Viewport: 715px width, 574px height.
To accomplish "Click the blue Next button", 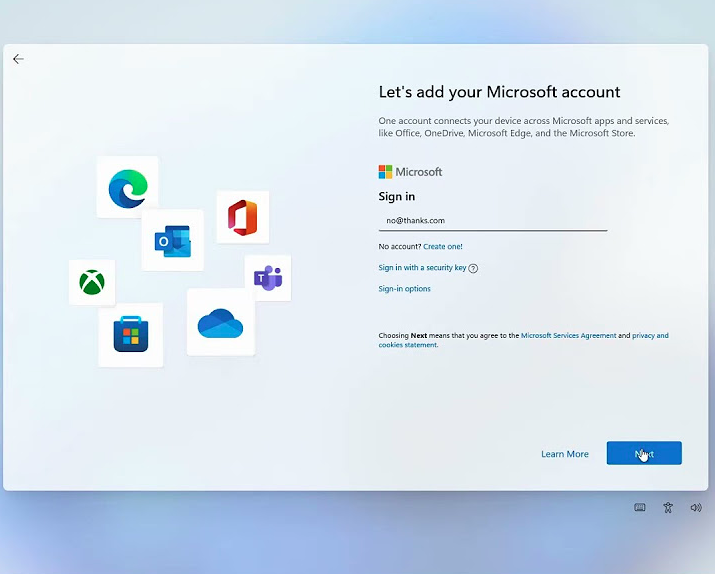I will click(644, 453).
